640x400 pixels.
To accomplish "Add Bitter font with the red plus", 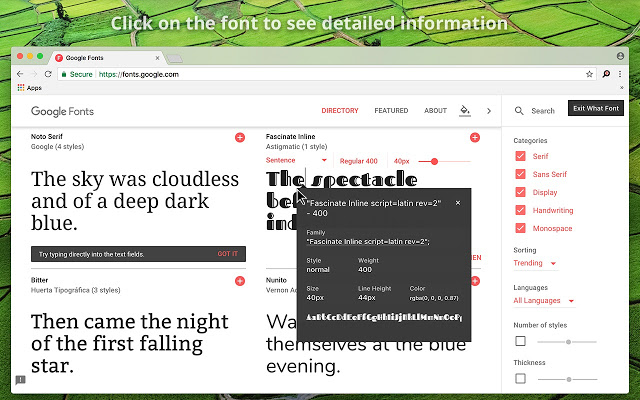I will pyautogui.click(x=240, y=281).
